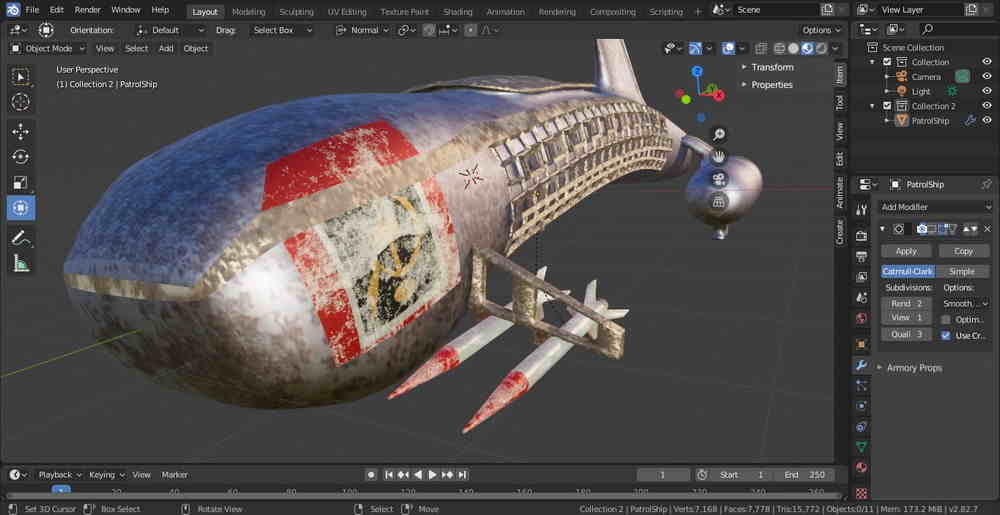The image size is (1000, 515).
Task: Switch to the Sculpting workspace tab
Action: tap(296, 12)
